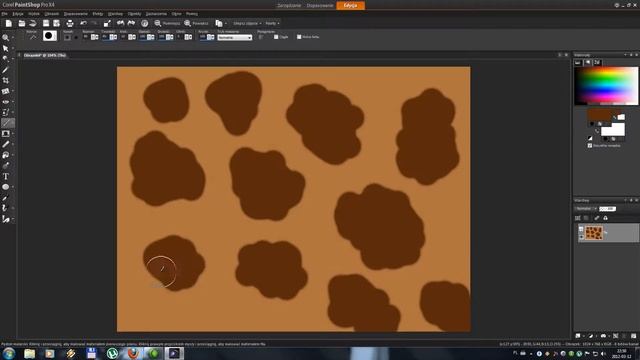Select the Eraser tool
The height and width of the screenshot is (360, 640).
(x=5, y=144)
